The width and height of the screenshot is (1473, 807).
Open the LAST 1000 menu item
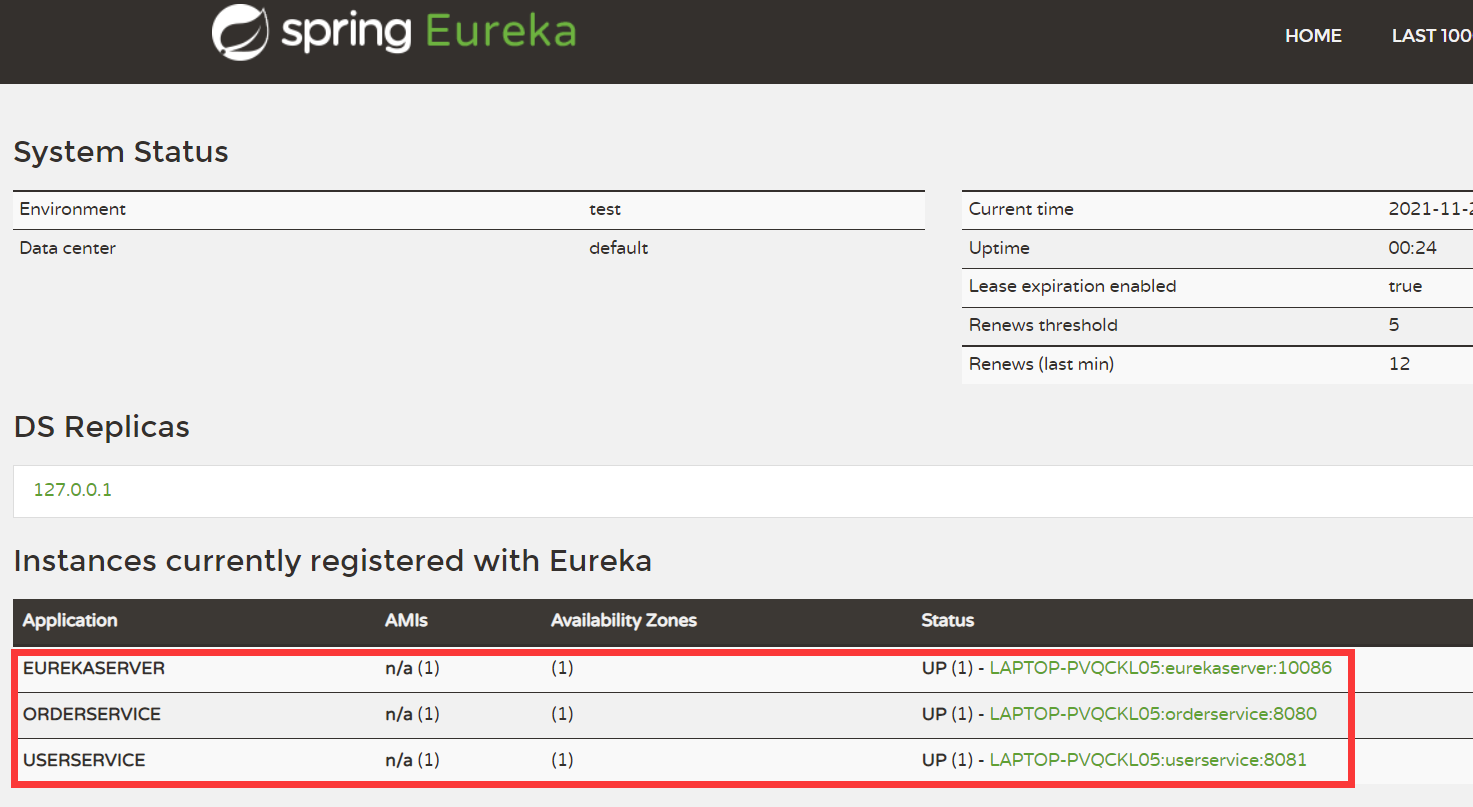pyautogui.click(x=1432, y=35)
